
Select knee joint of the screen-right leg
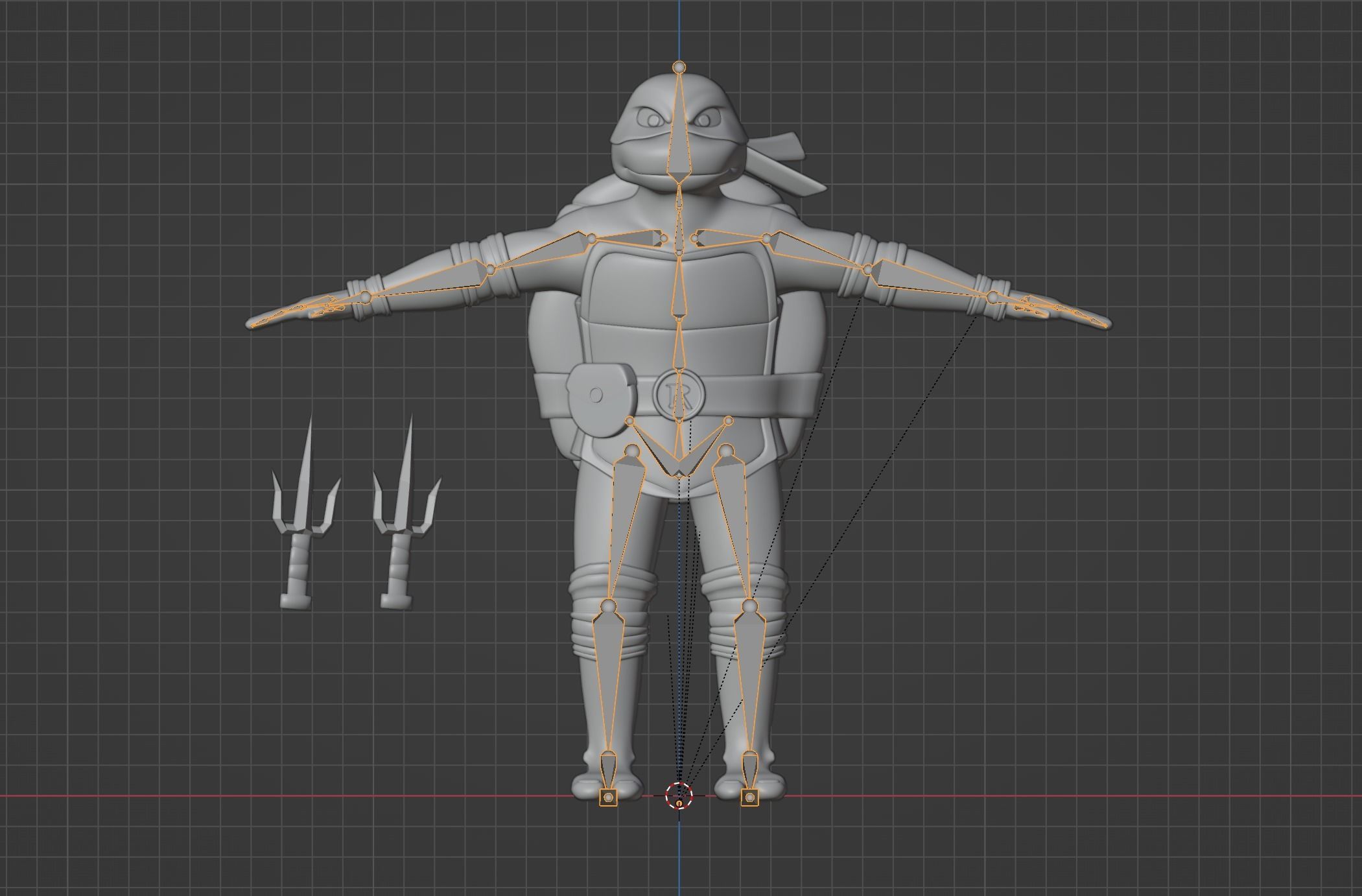tap(749, 606)
